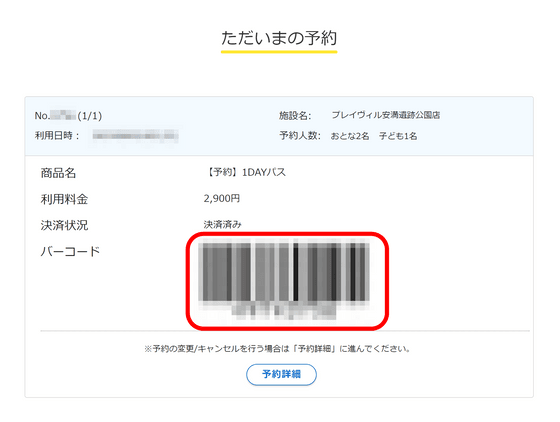This screenshot has width=560, height=422.
Task: Click the 子ども1名 guest count
Action: click(398, 136)
